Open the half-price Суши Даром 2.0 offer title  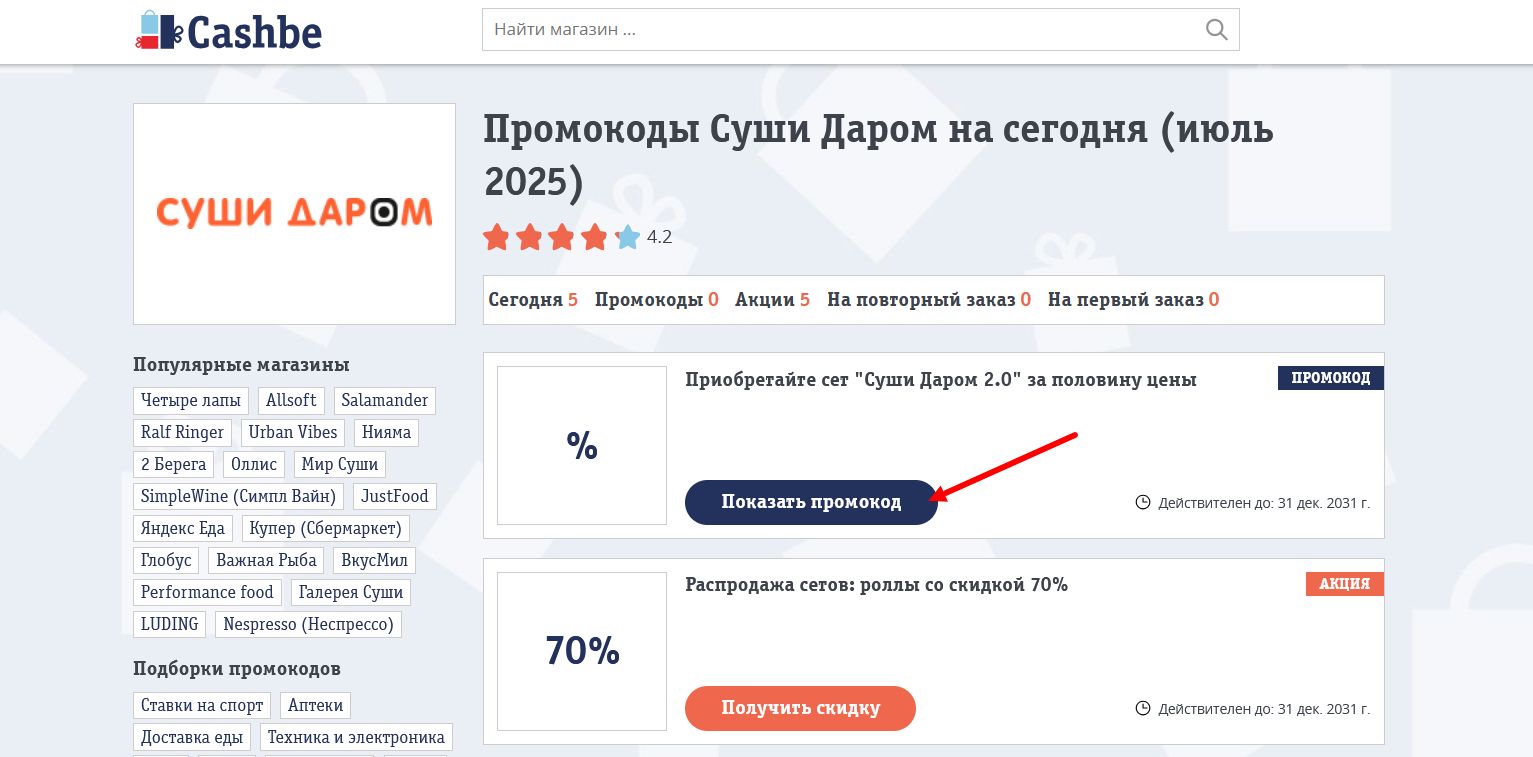(x=940, y=380)
